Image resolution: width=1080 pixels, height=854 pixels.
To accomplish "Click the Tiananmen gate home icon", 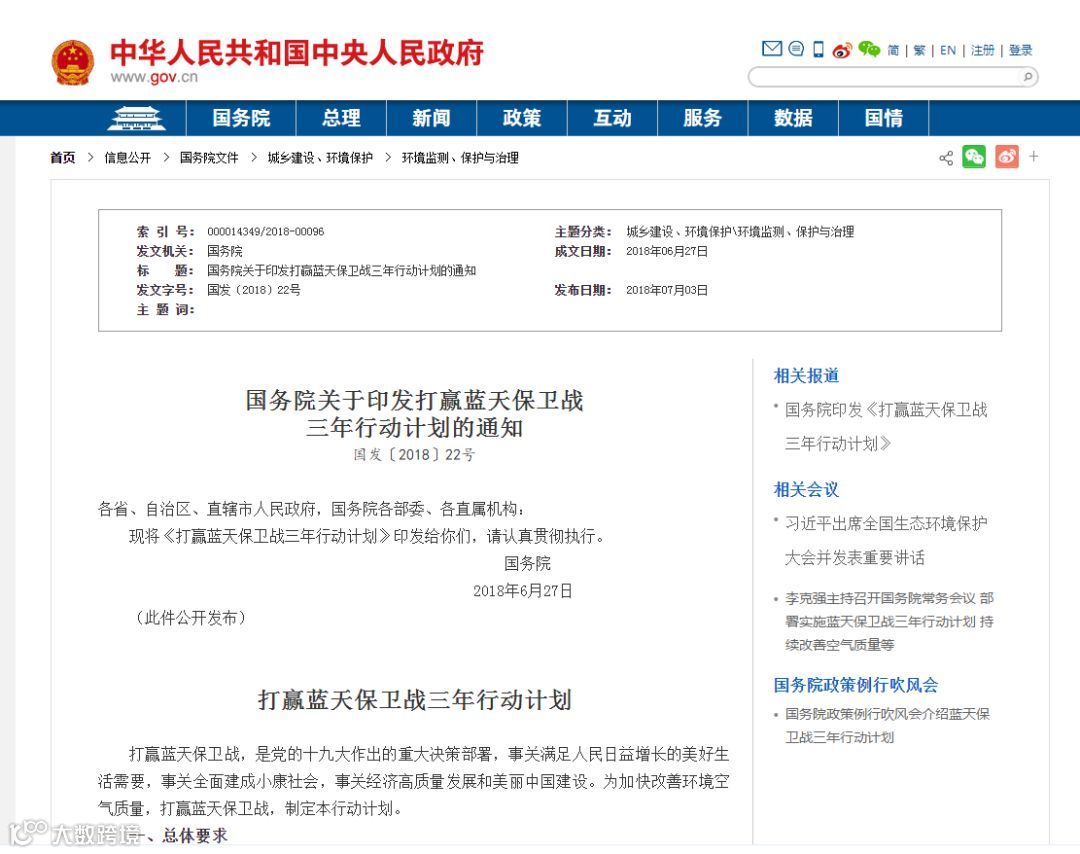I will point(136,118).
